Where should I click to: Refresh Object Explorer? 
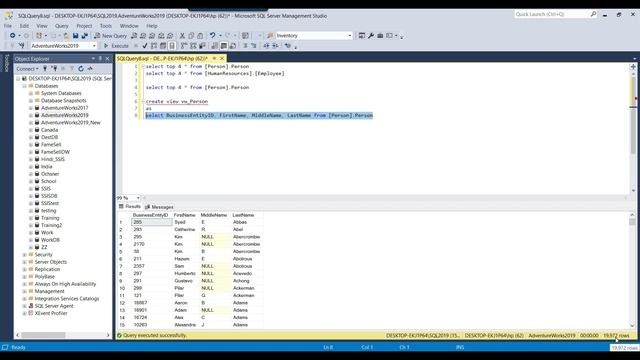(81, 69)
